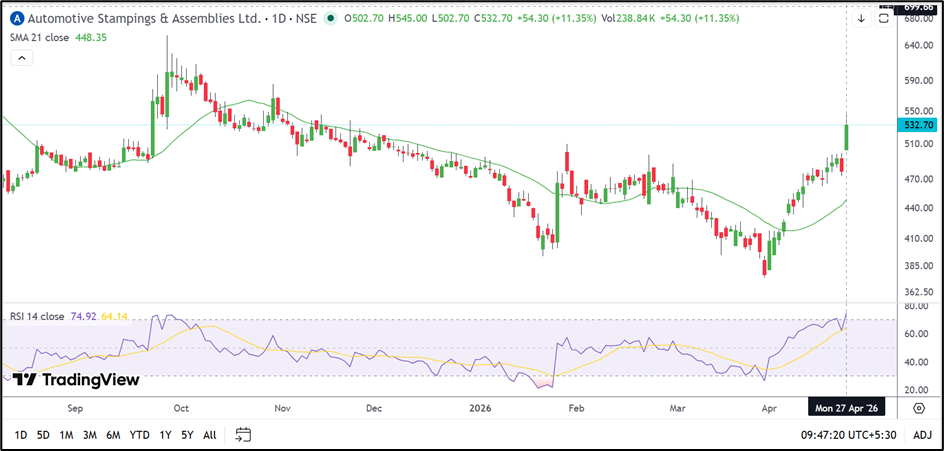
Task: Open chart settings hexagon icon
Action: [x=919, y=408]
